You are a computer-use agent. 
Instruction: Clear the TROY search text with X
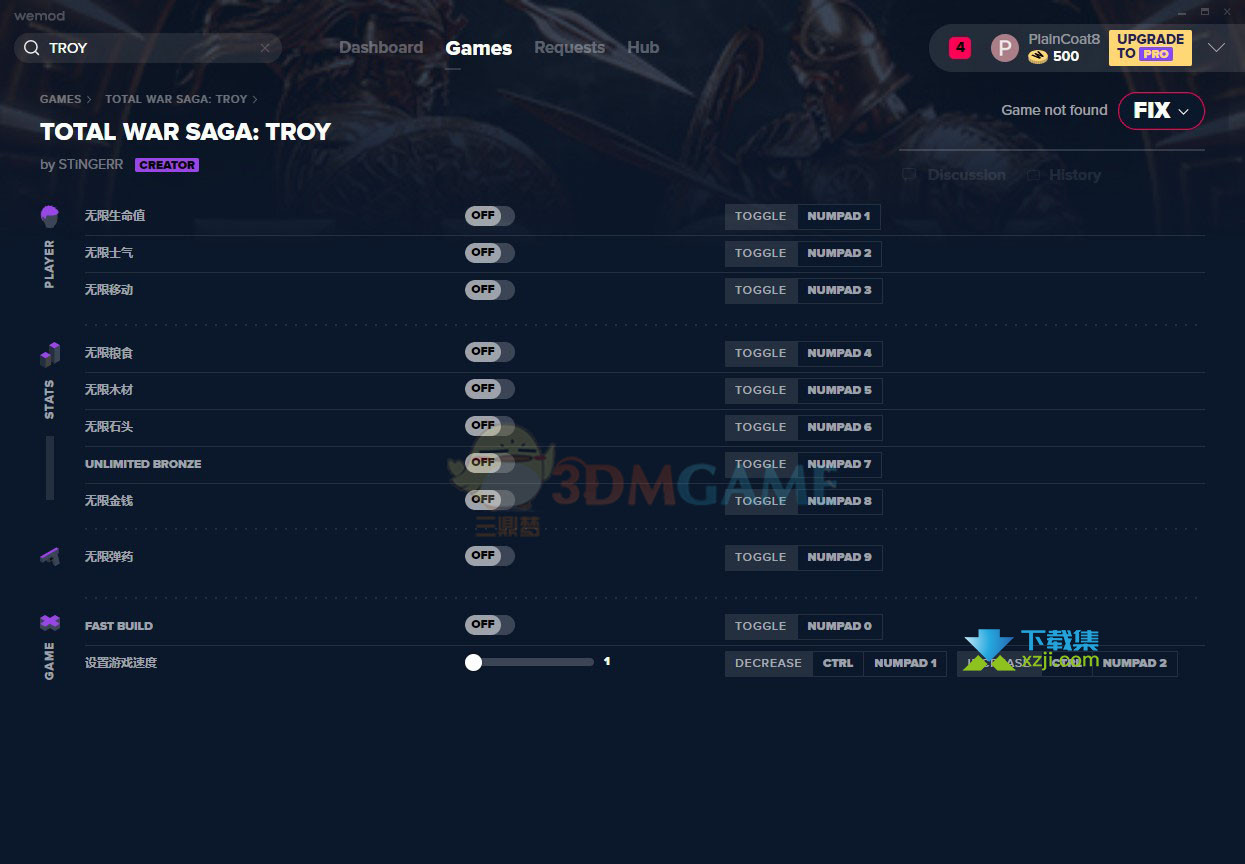pyautogui.click(x=265, y=48)
